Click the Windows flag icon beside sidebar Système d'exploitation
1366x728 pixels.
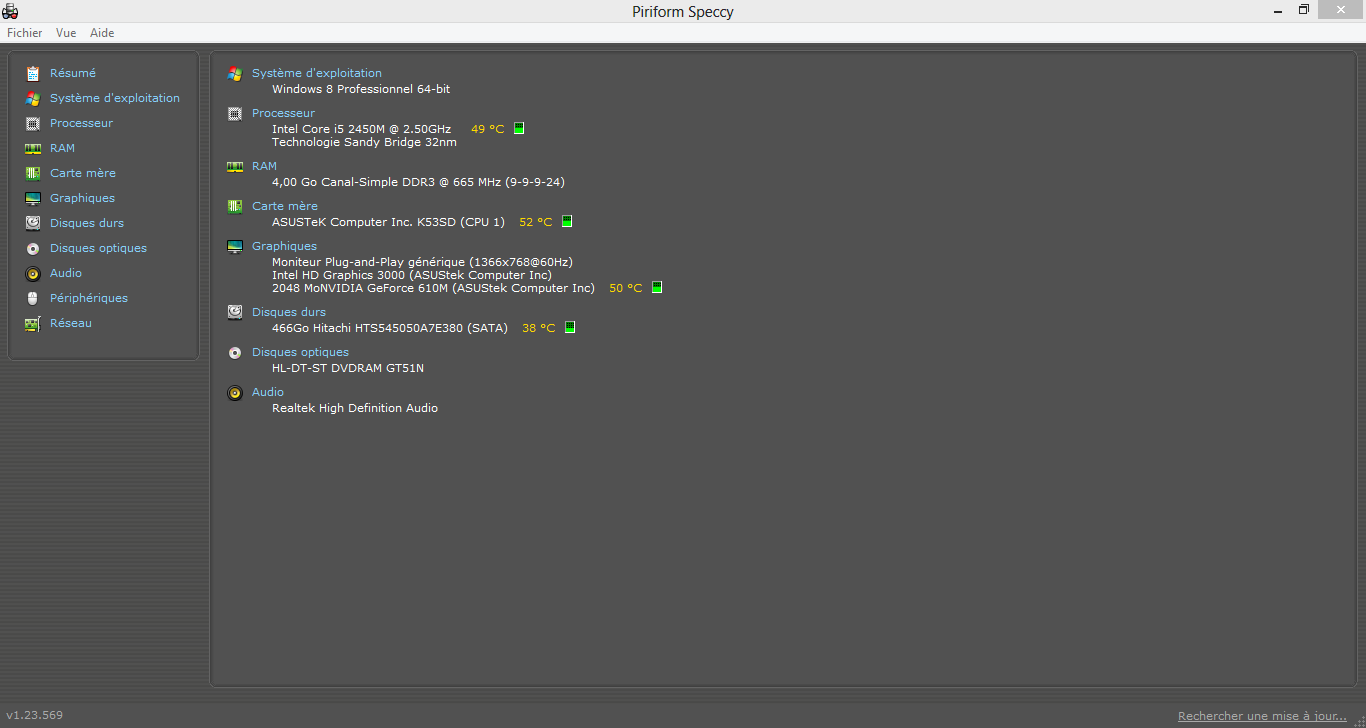click(x=33, y=98)
